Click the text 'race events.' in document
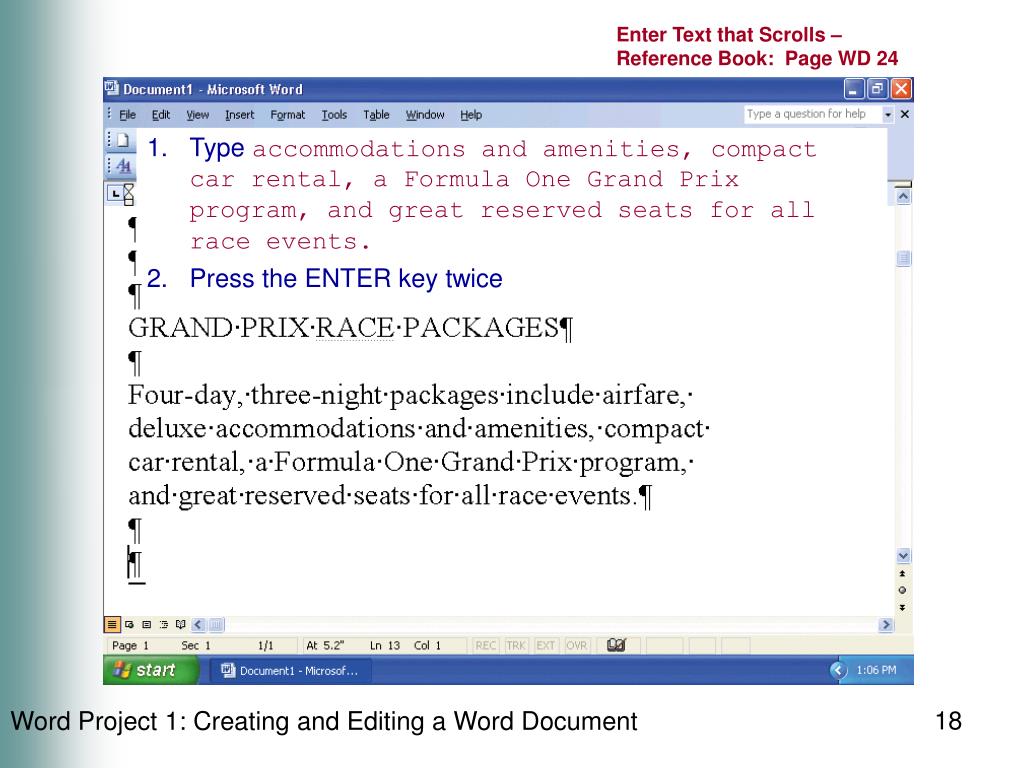 tap(566, 496)
